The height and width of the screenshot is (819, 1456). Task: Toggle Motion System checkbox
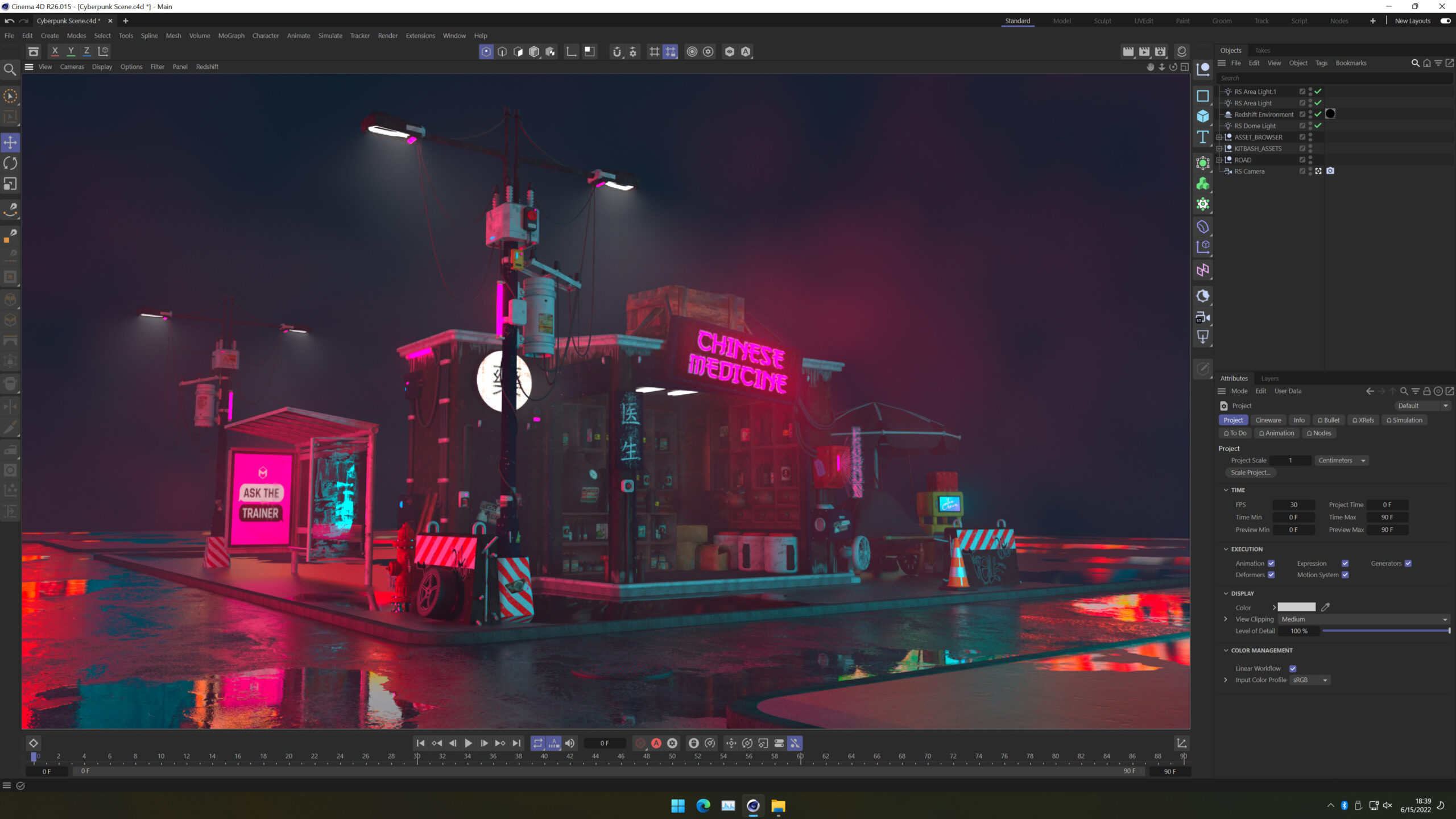coord(1345,575)
